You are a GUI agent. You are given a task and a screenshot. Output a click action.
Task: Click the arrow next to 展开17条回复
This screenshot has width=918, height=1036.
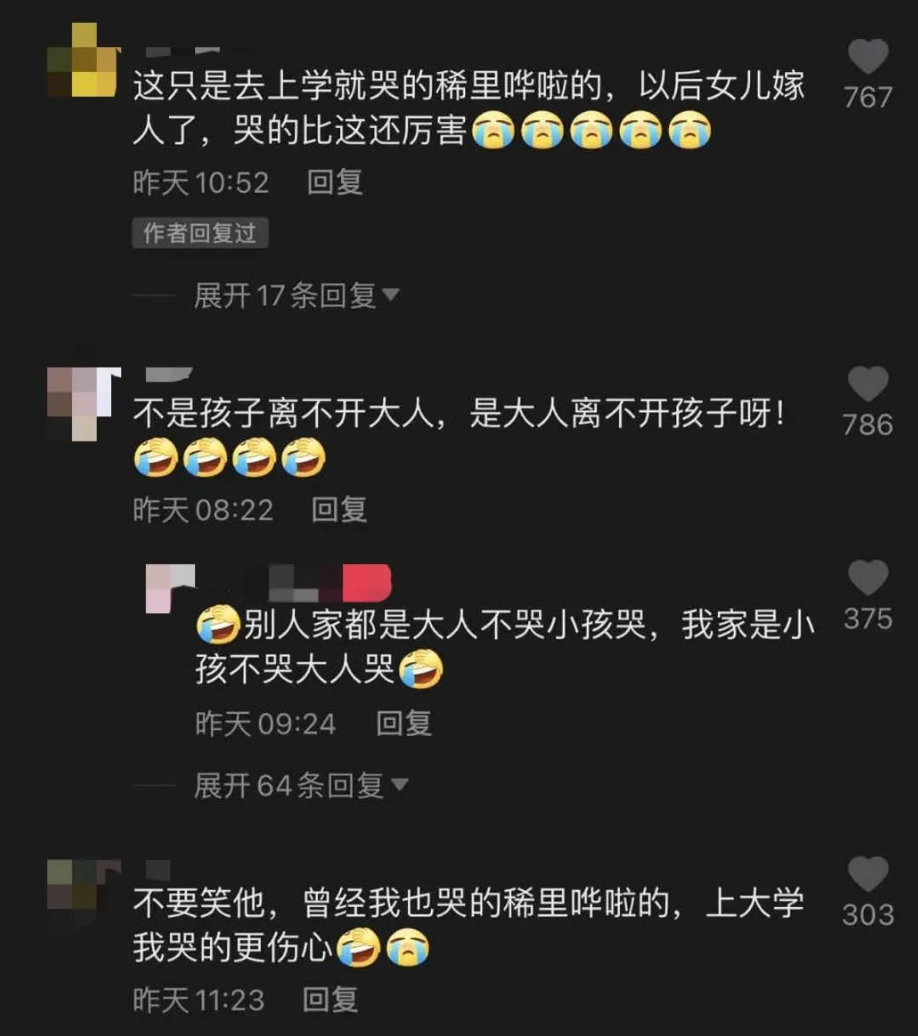pyautogui.click(x=391, y=294)
